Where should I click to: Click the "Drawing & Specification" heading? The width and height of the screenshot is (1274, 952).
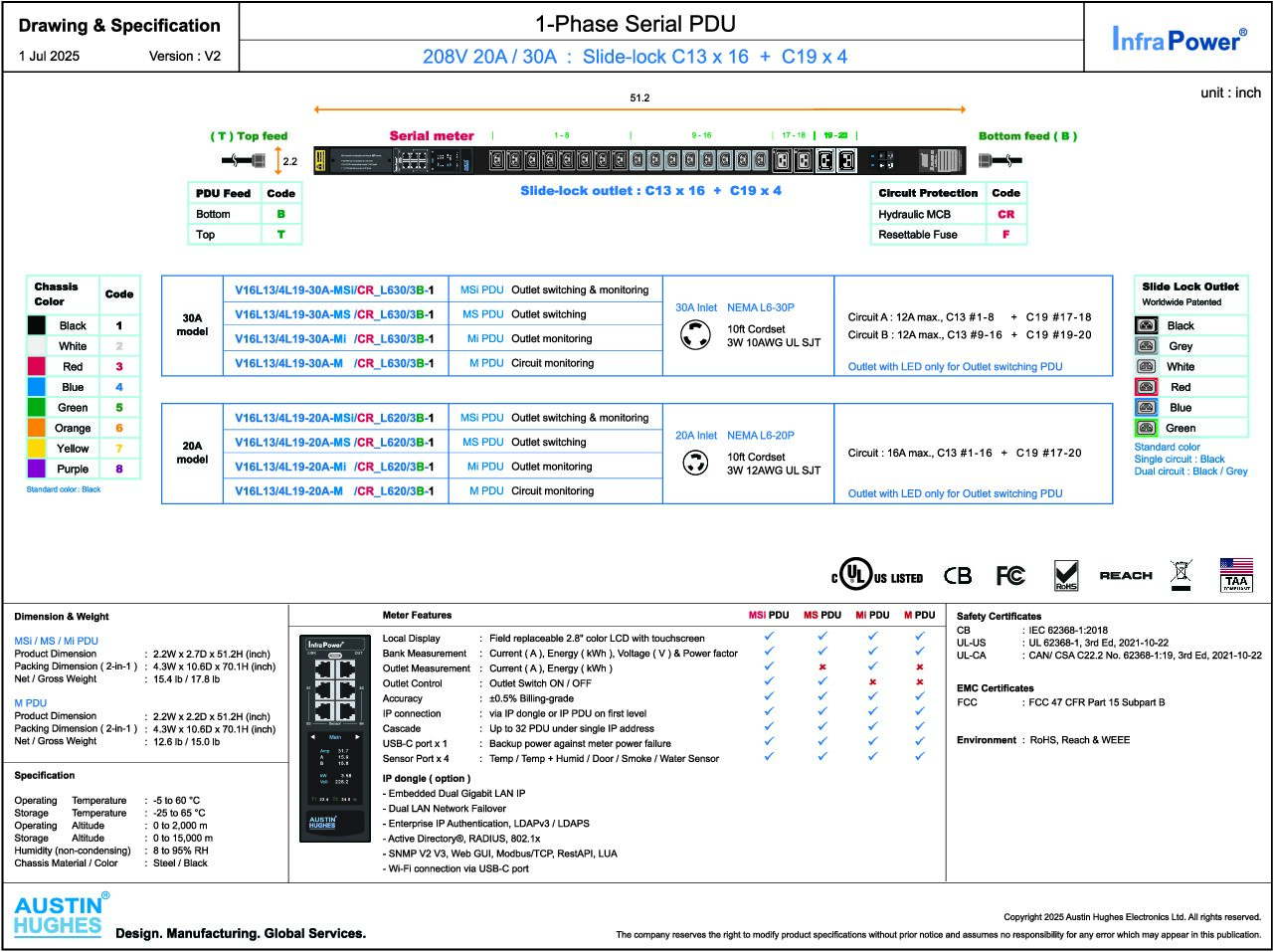pos(119,26)
